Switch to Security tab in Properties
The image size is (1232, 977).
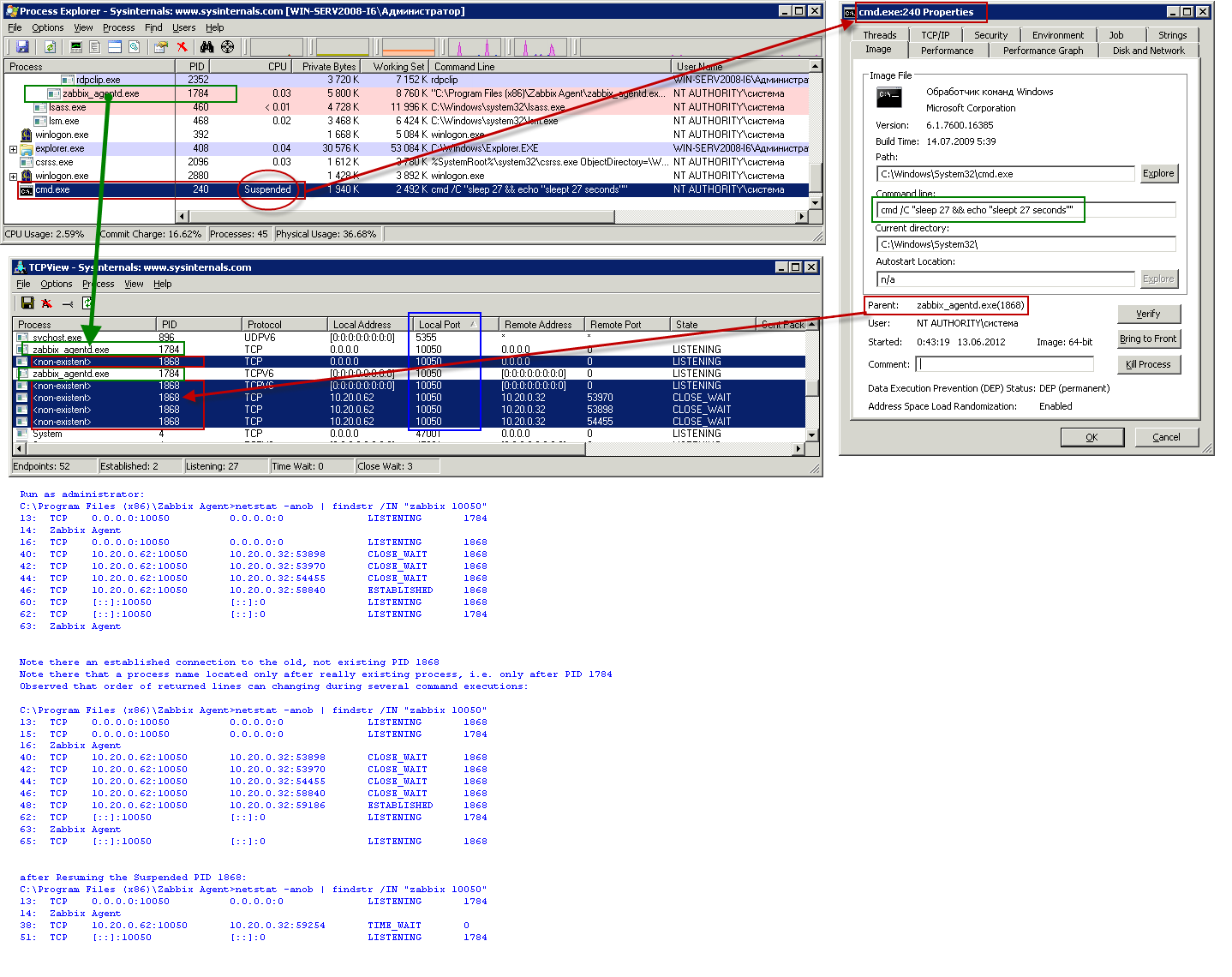pos(990,35)
